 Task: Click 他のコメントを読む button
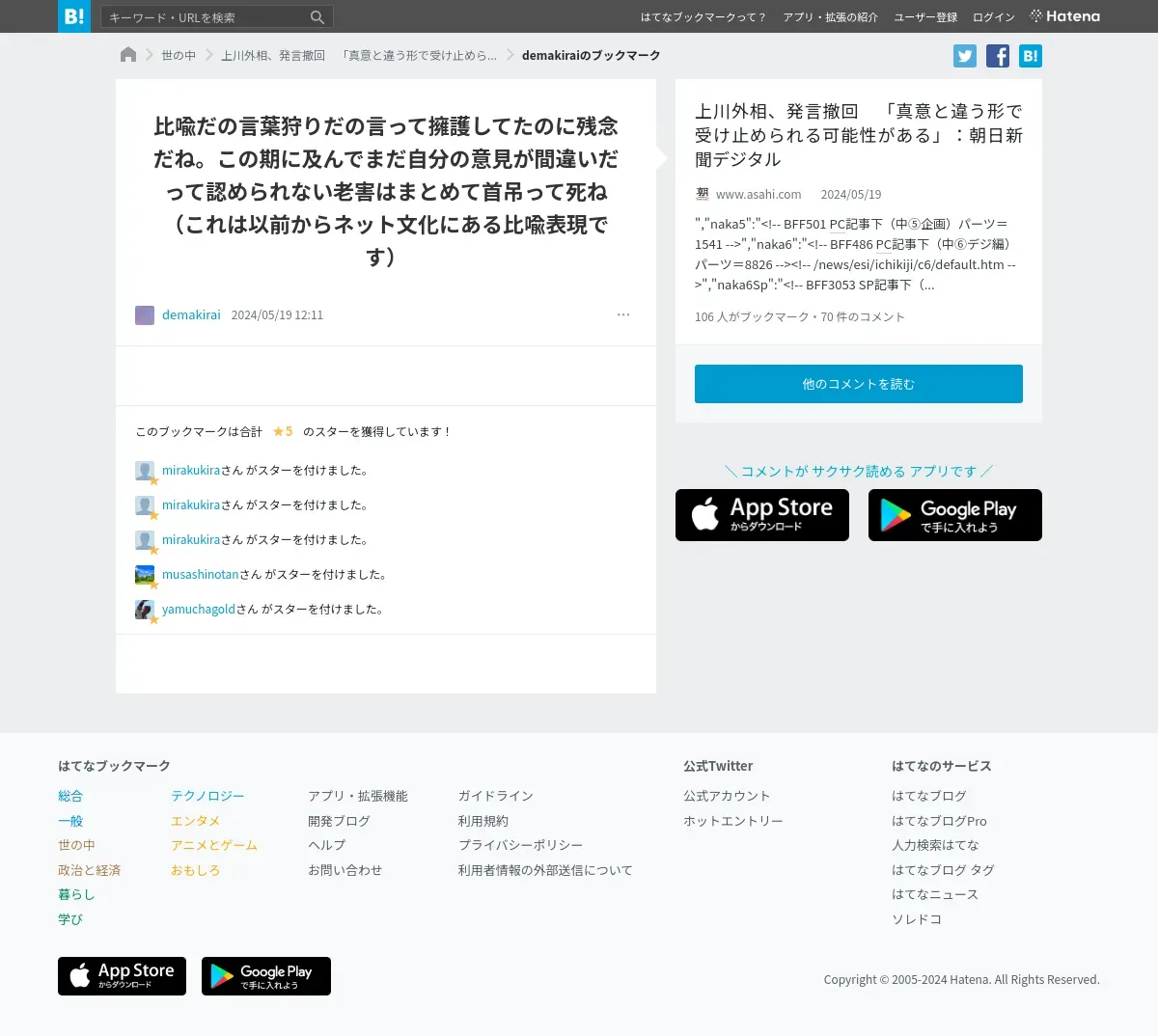coord(859,384)
